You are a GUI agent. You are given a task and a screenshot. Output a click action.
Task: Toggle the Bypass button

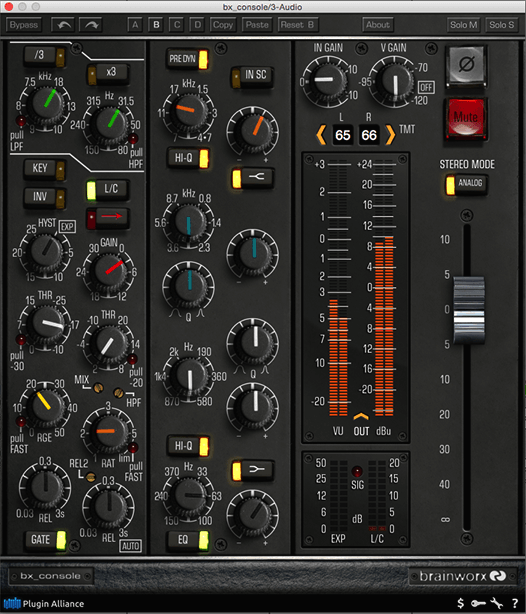coord(24,25)
